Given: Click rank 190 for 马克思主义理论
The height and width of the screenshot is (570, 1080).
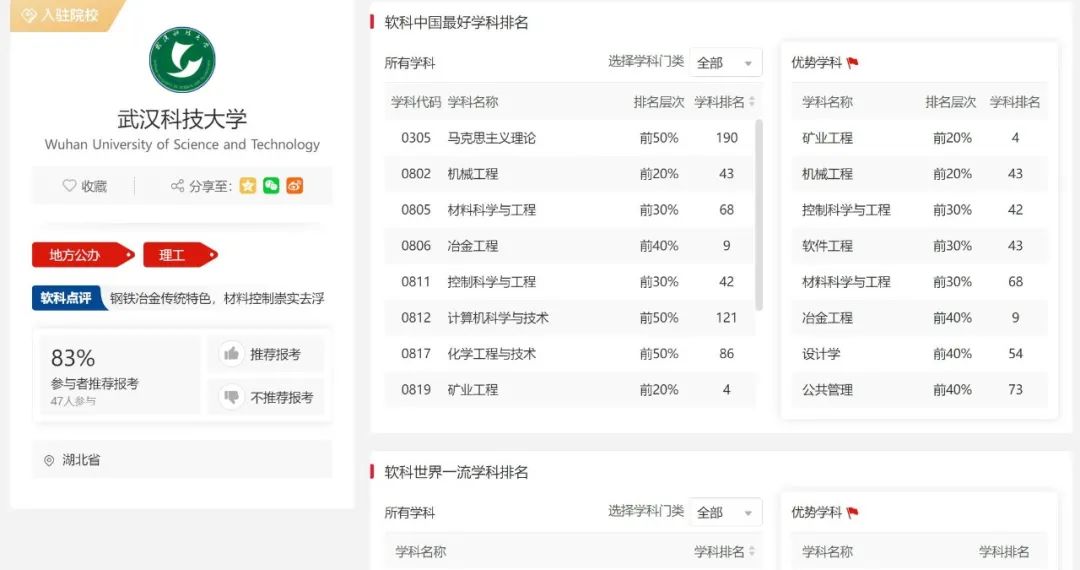Looking at the screenshot, I should [727, 138].
